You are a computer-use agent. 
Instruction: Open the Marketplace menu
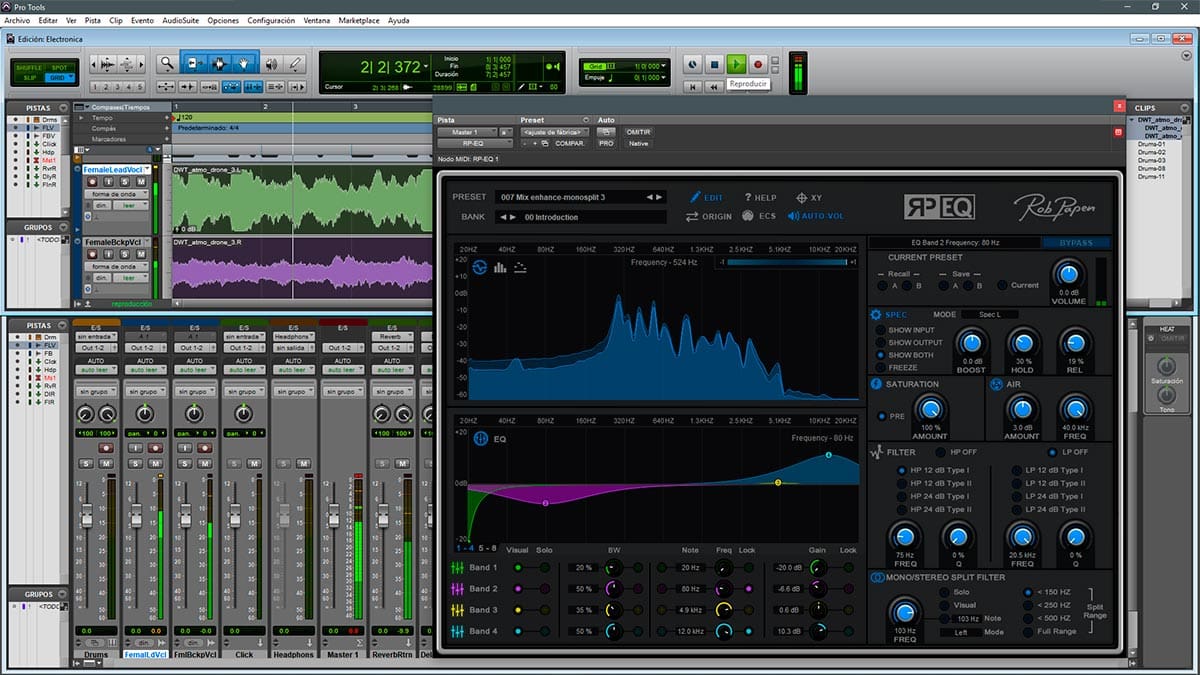[358, 20]
